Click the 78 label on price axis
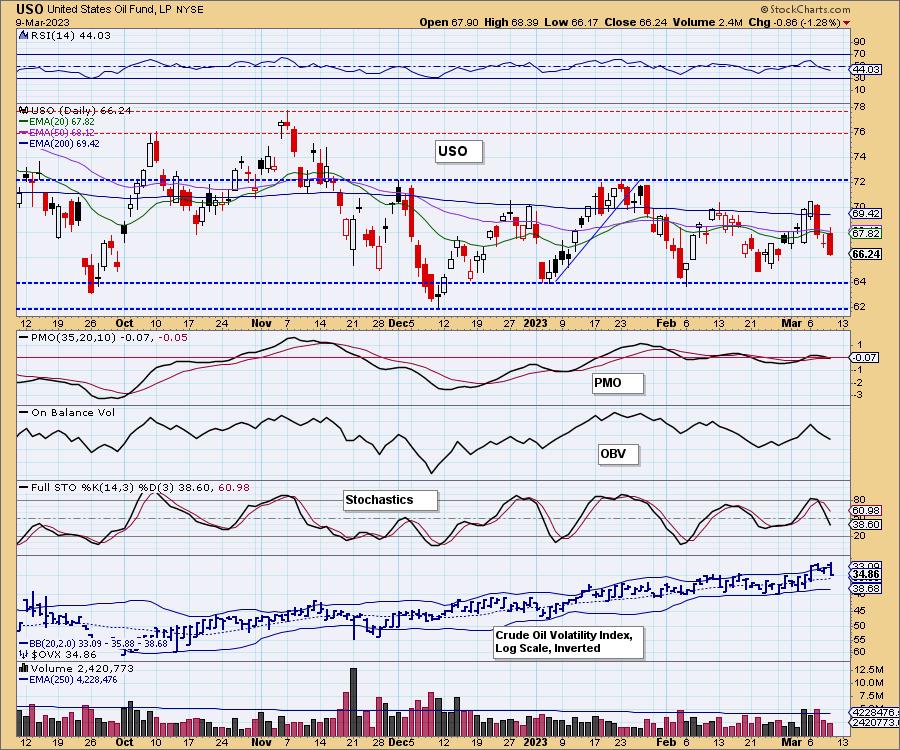Image resolution: width=900 pixels, height=750 pixels. [859, 107]
